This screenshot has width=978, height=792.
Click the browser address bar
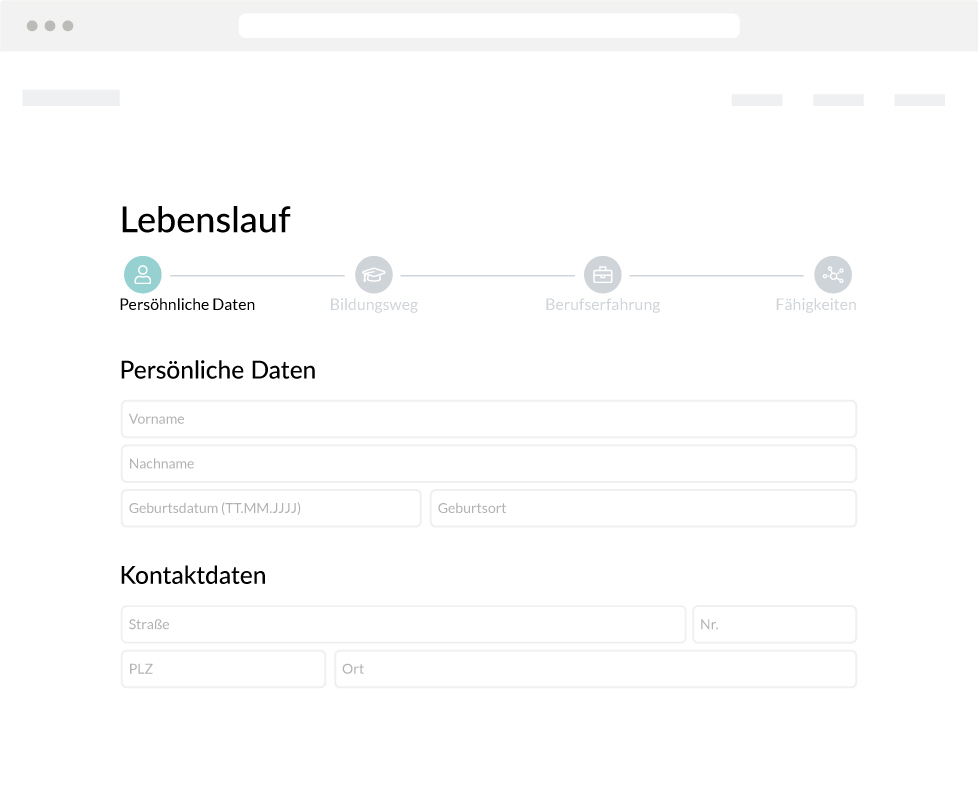(x=488, y=26)
